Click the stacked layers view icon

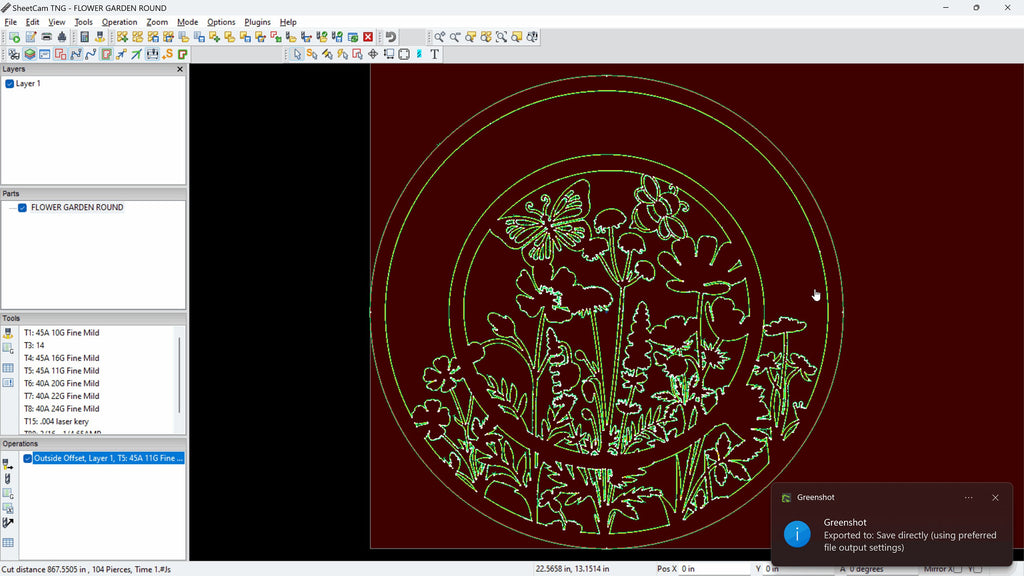[29, 54]
